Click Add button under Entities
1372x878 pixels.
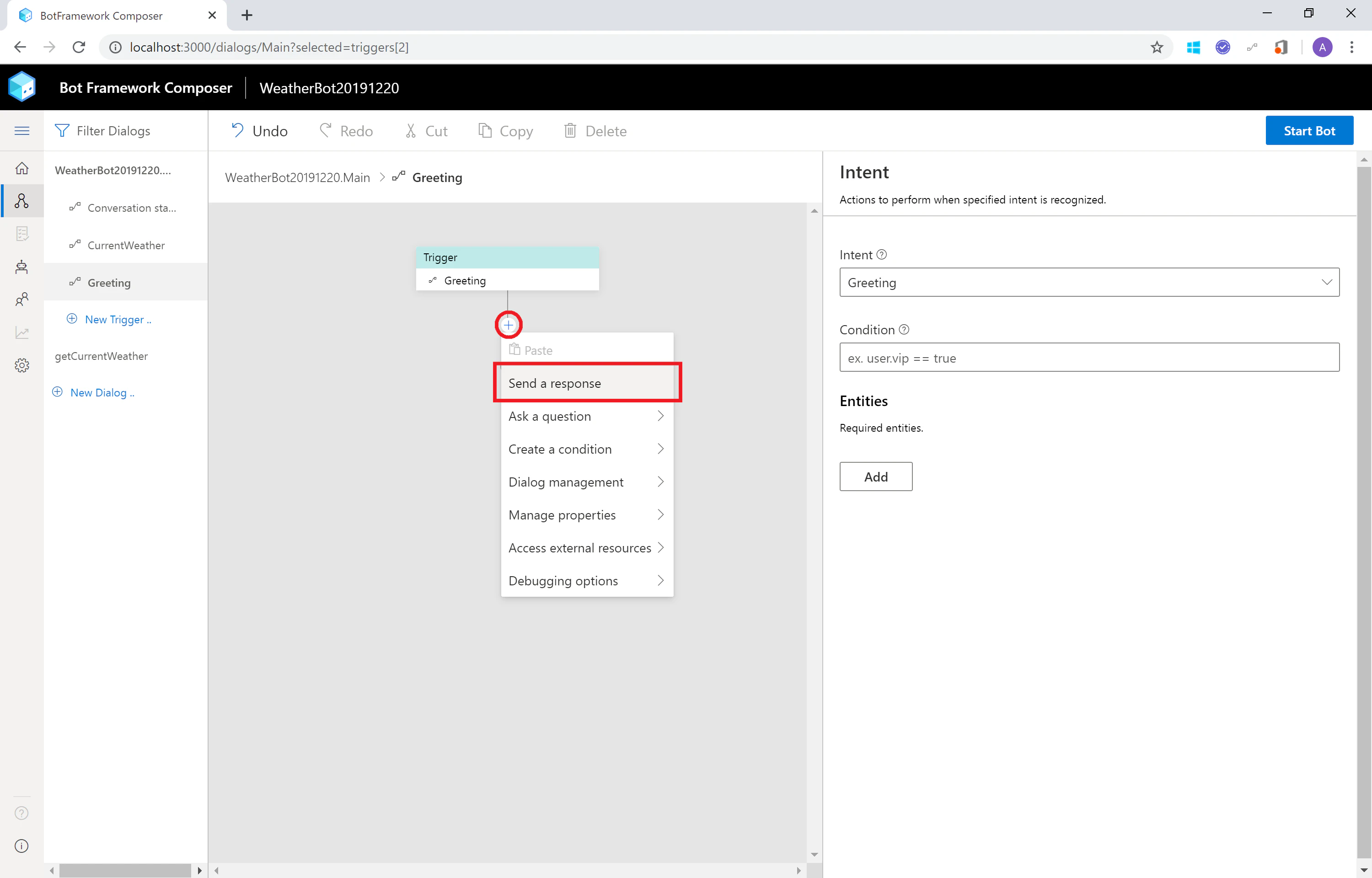875,476
